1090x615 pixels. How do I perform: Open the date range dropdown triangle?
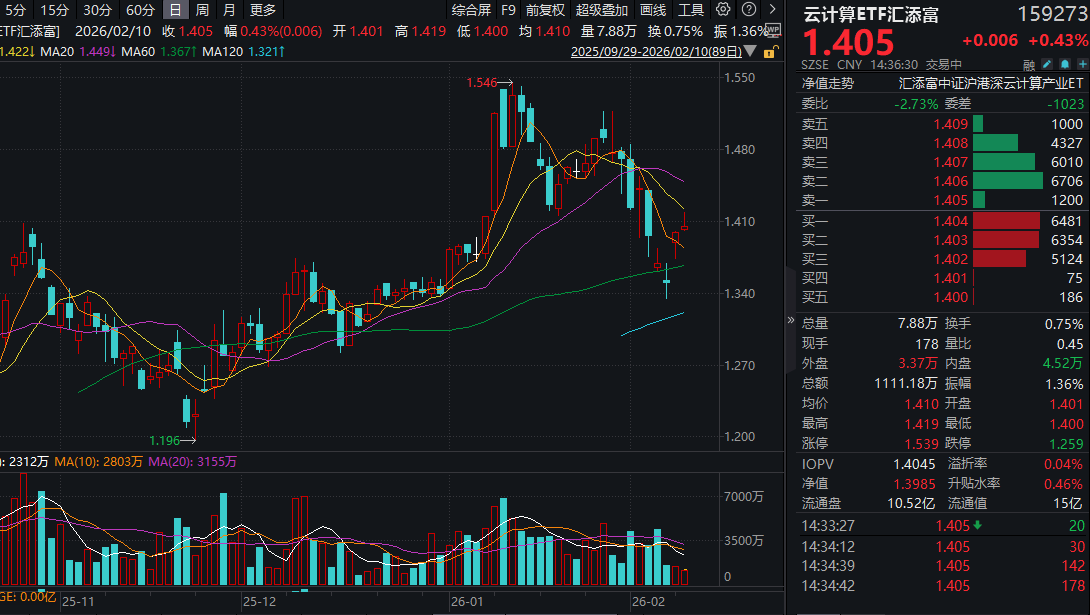(x=751, y=52)
